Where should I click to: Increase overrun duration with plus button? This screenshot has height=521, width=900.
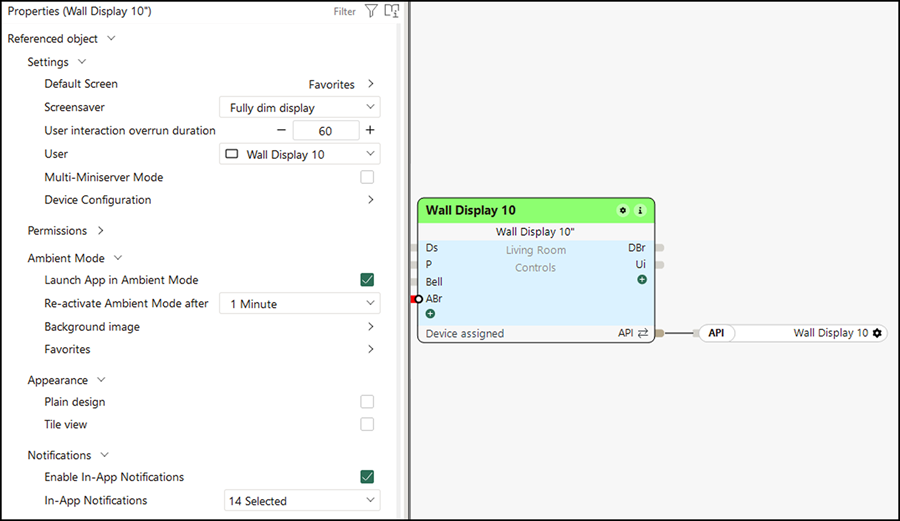point(370,130)
